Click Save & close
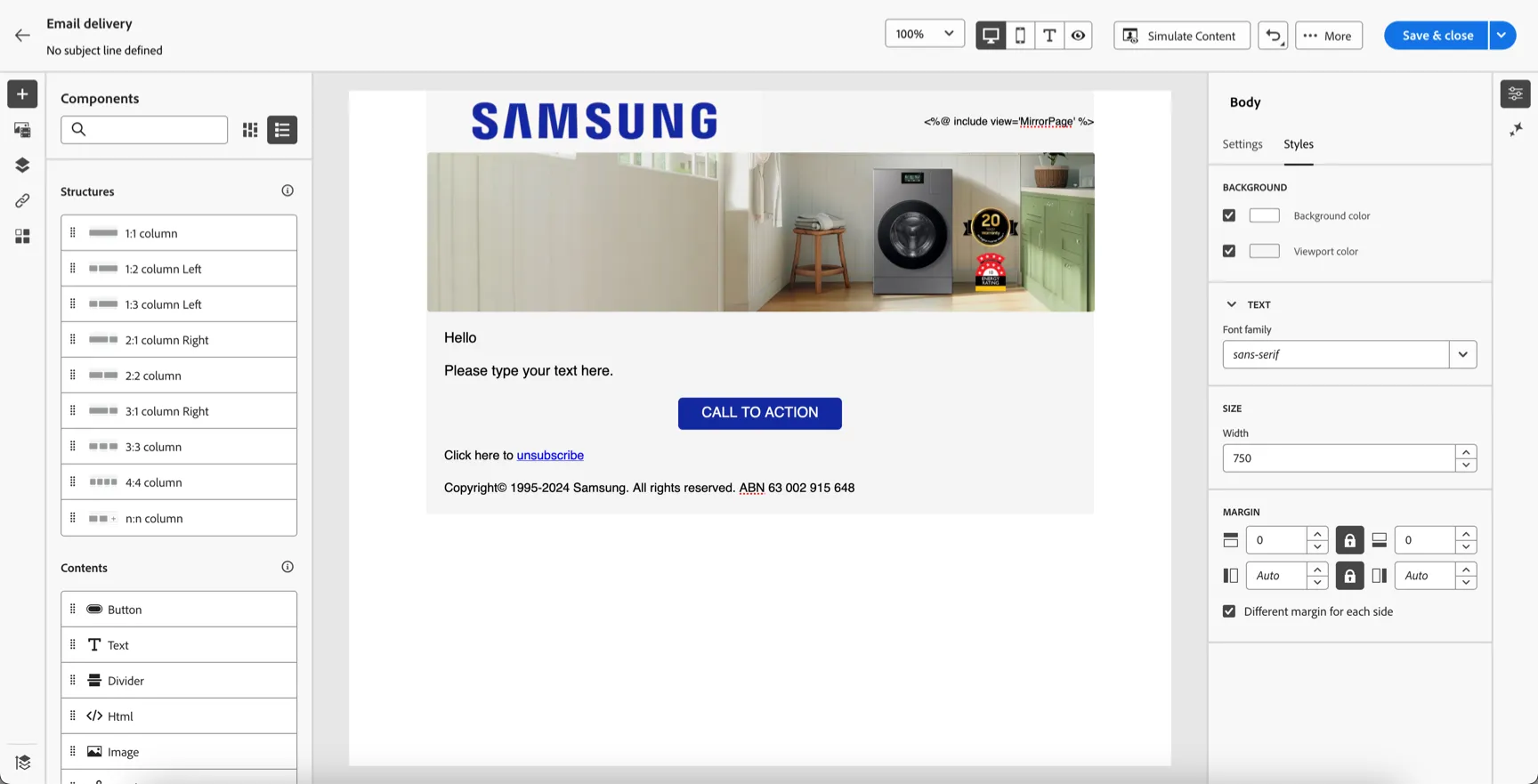Screen dimensions: 1538x784 pyautogui.click(x=1437, y=36)
